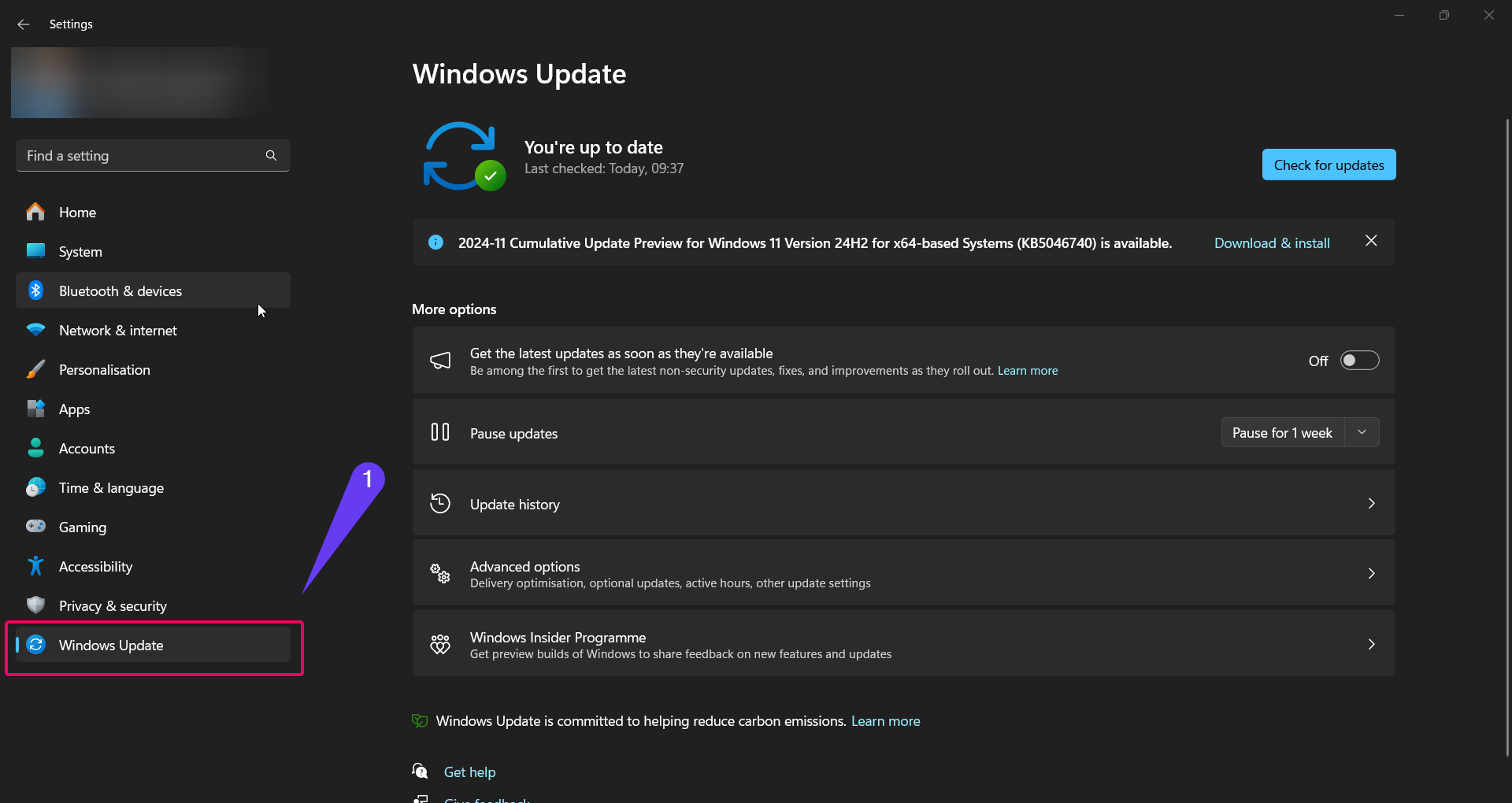Expand Advanced options chevron
Image resolution: width=1512 pixels, height=803 pixels.
point(1371,573)
